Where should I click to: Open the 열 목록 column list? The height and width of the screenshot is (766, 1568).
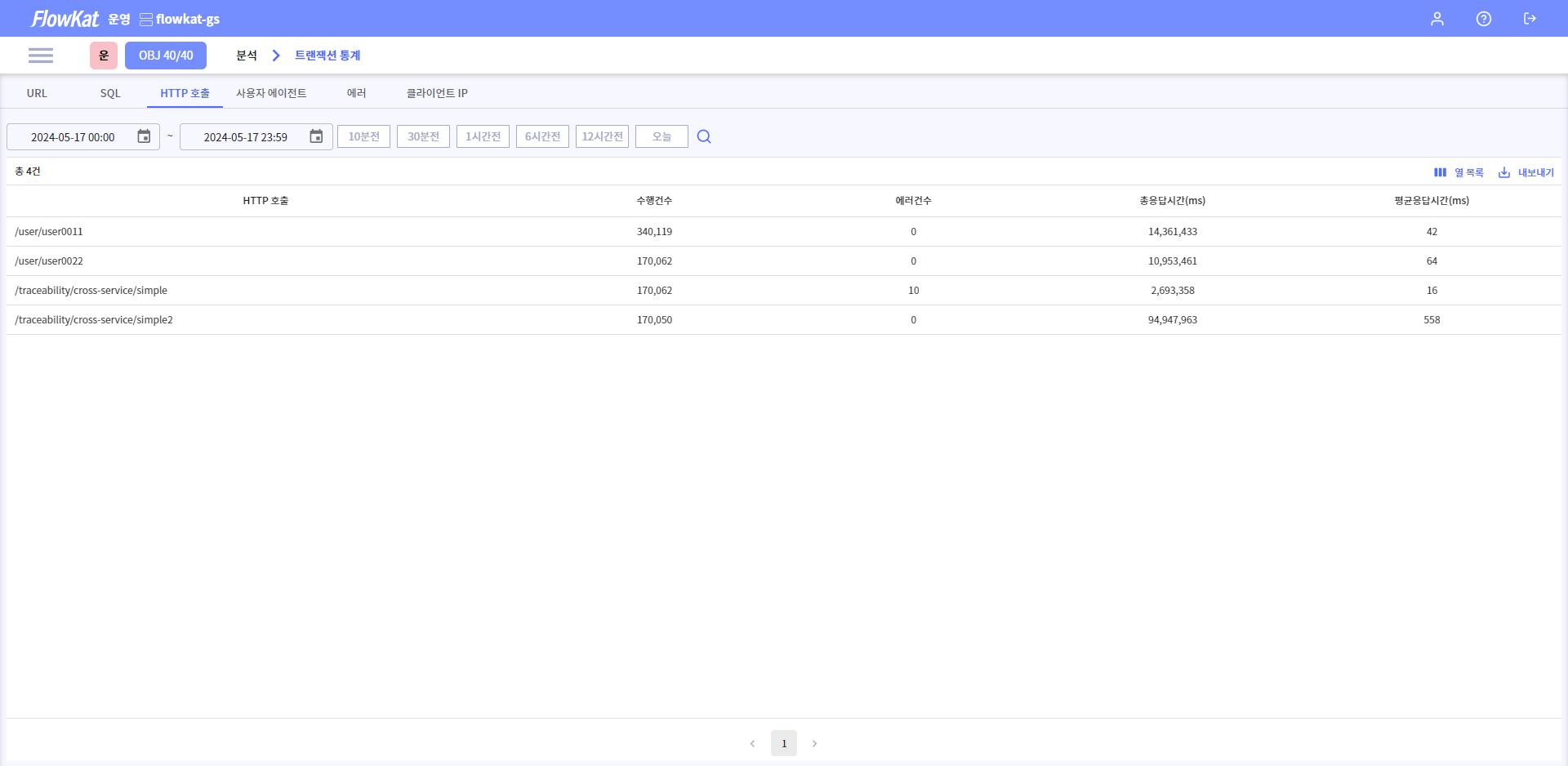tap(1459, 172)
